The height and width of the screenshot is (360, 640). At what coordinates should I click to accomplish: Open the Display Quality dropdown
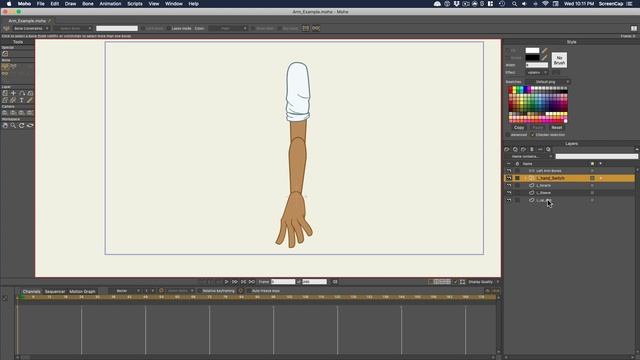click(x=483, y=282)
